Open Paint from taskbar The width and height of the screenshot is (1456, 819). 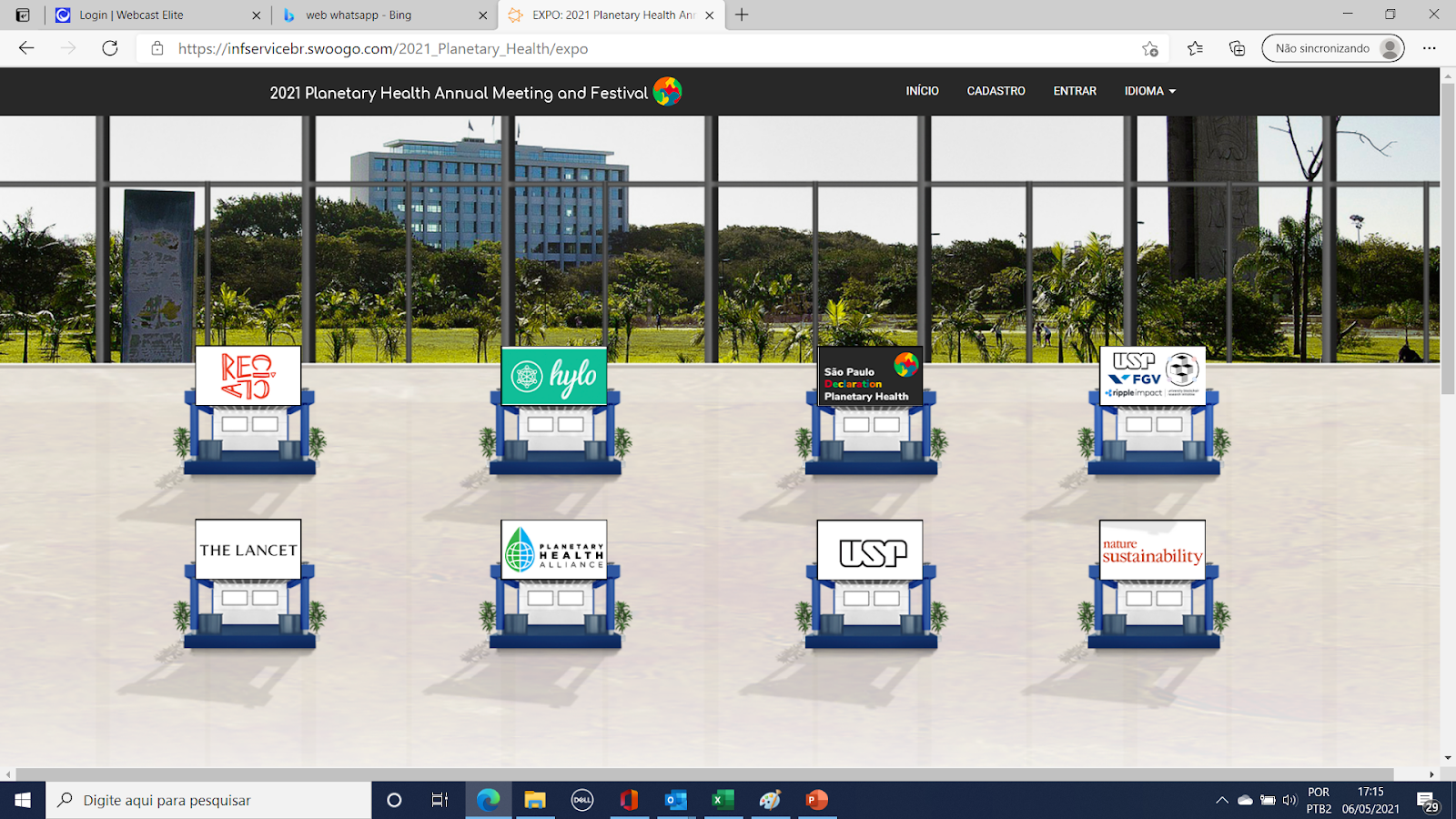click(x=770, y=800)
